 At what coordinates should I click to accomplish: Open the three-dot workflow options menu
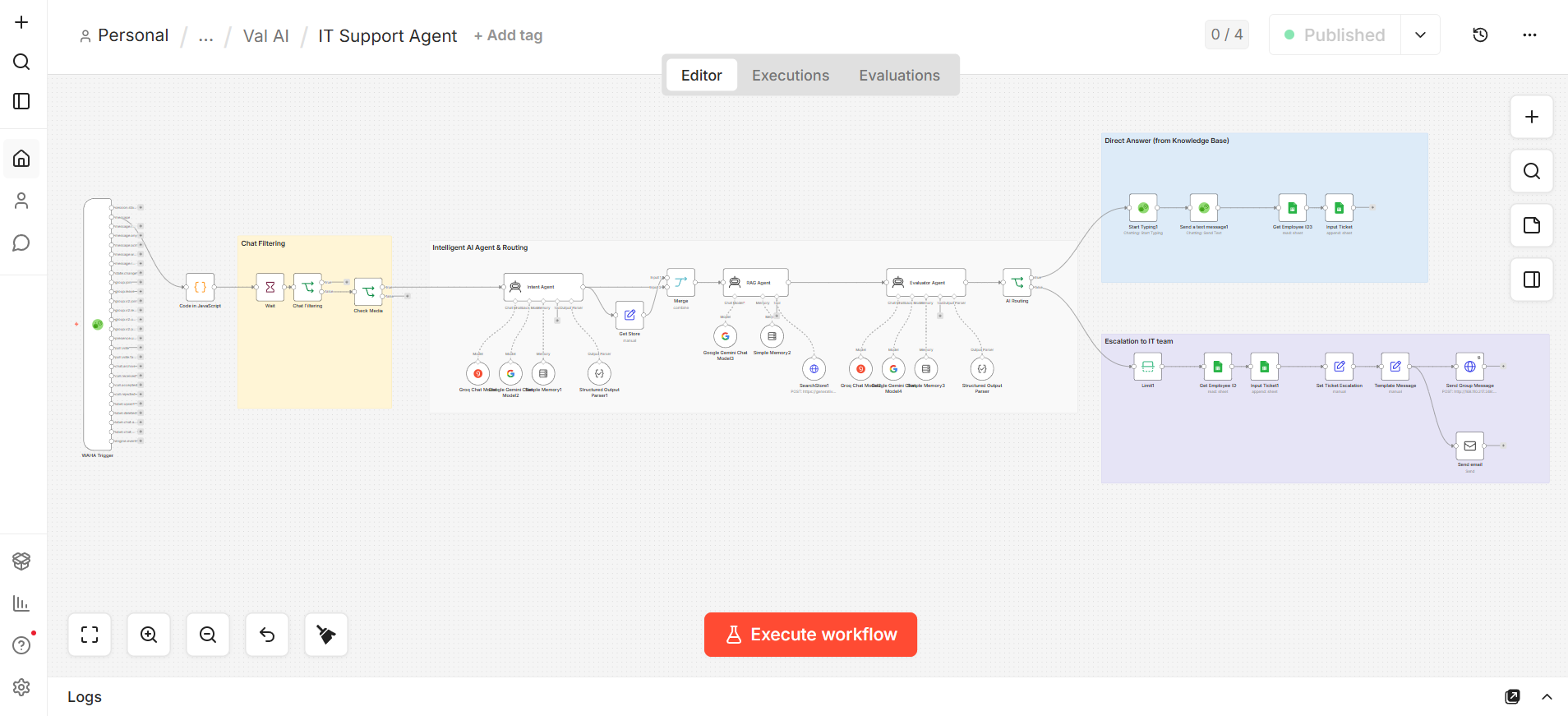(1529, 35)
